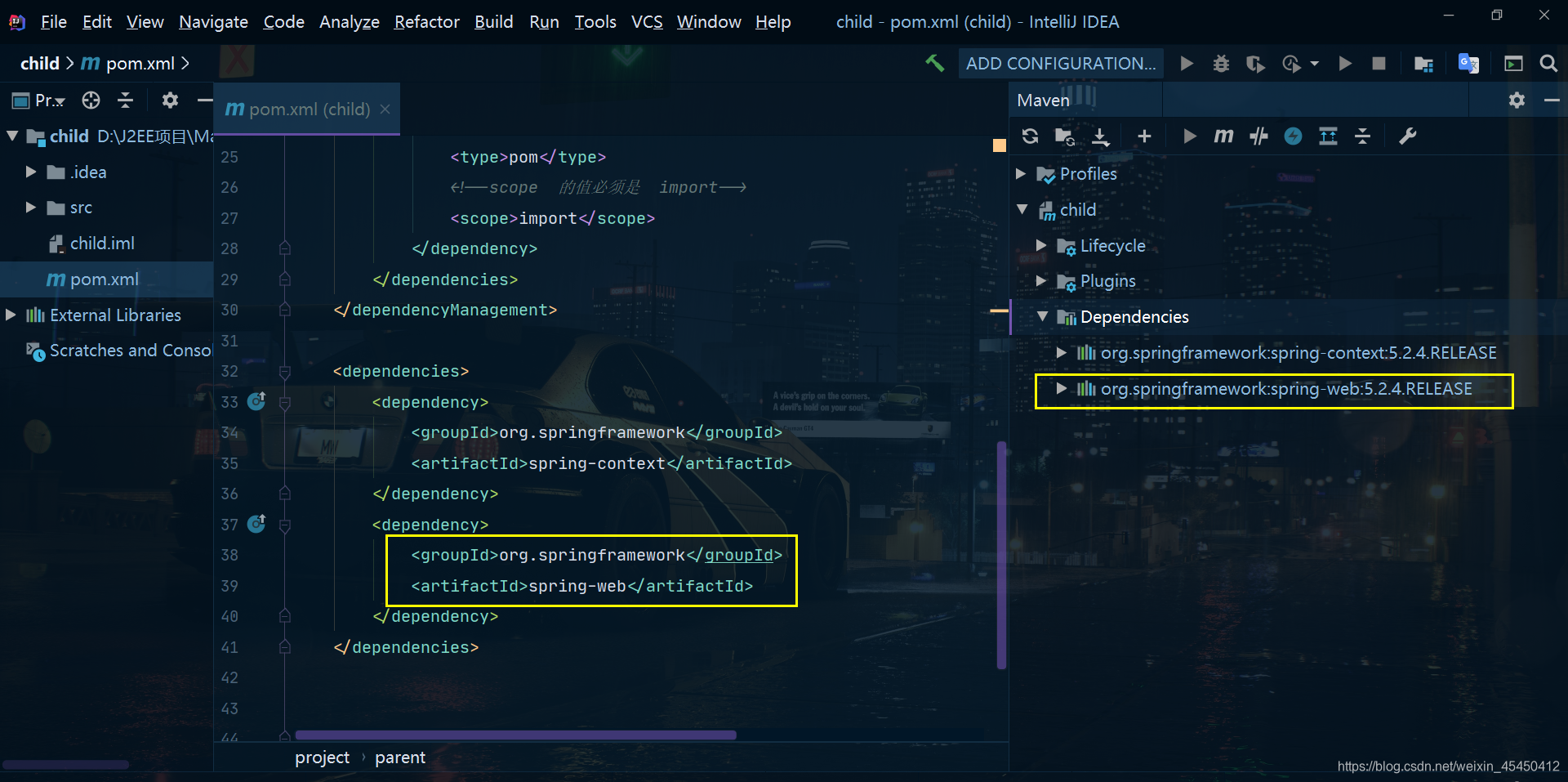This screenshot has width=1568, height=782.
Task: Open Project panel gear settings
Action: pyautogui.click(x=170, y=100)
